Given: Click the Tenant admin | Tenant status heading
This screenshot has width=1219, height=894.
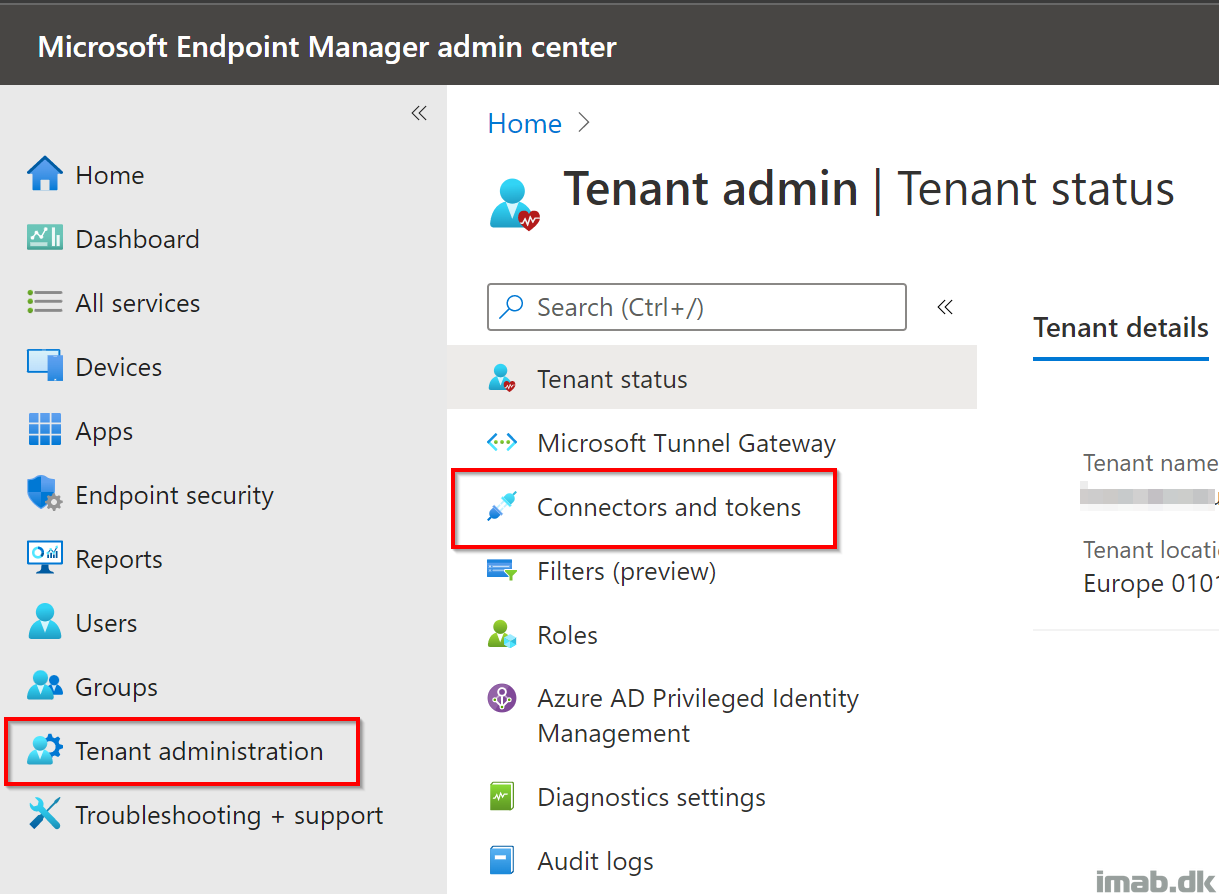Looking at the screenshot, I should (869, 189).
